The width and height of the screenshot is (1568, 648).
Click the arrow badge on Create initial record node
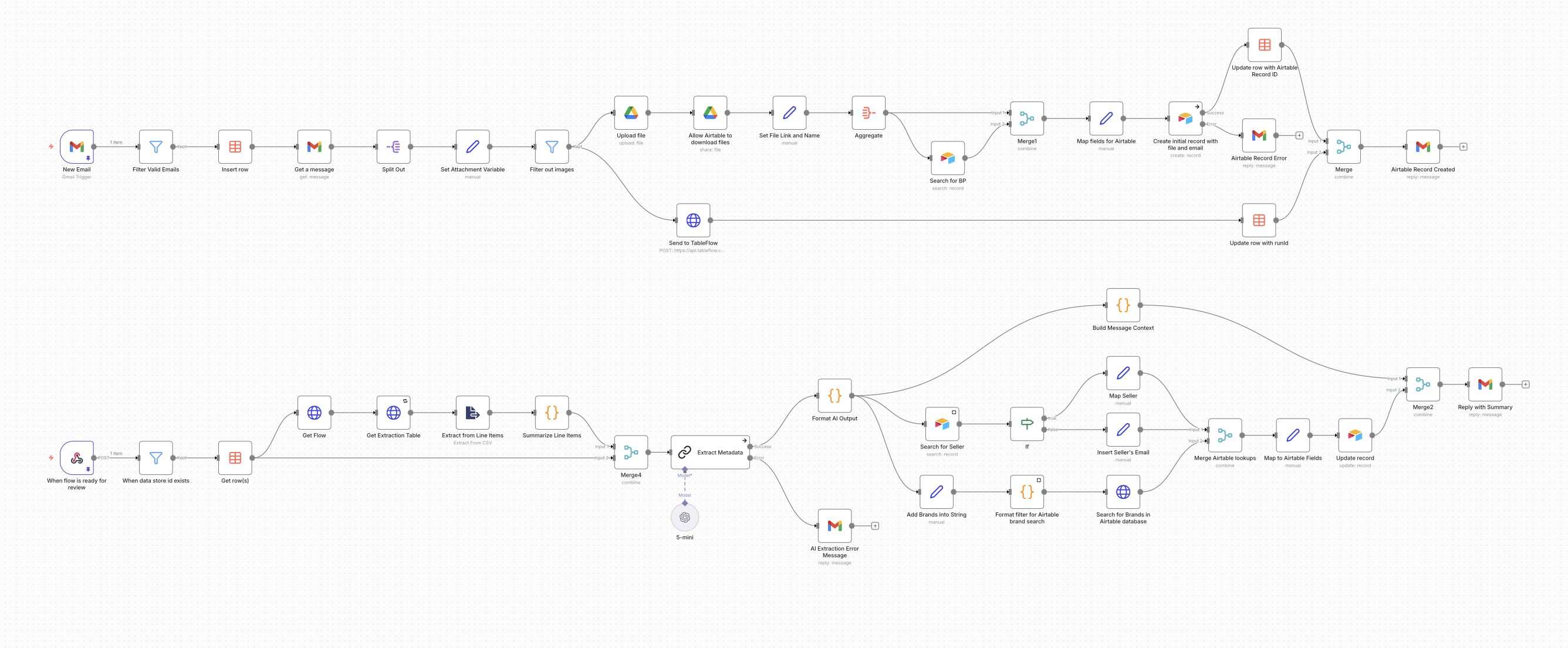pos(1197,107)
